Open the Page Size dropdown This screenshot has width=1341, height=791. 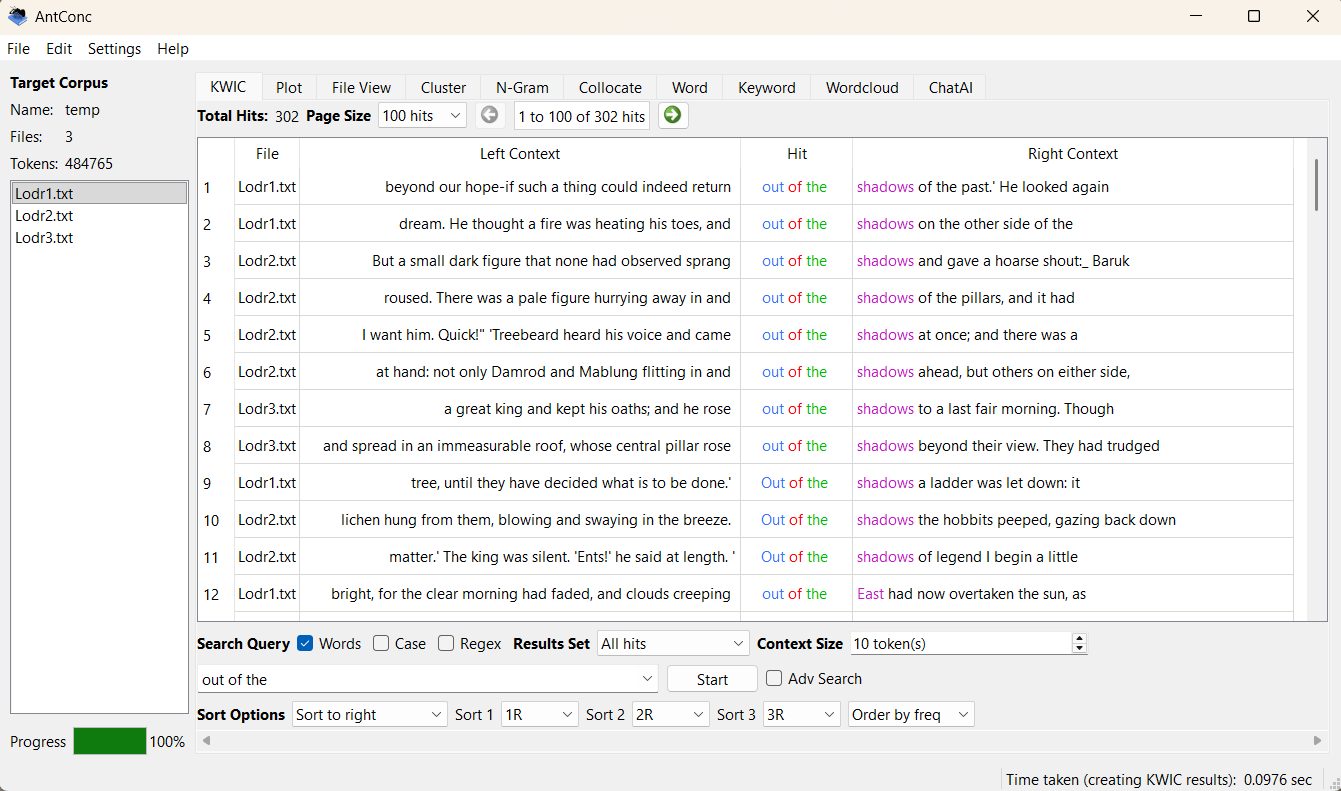coord(422,116)
